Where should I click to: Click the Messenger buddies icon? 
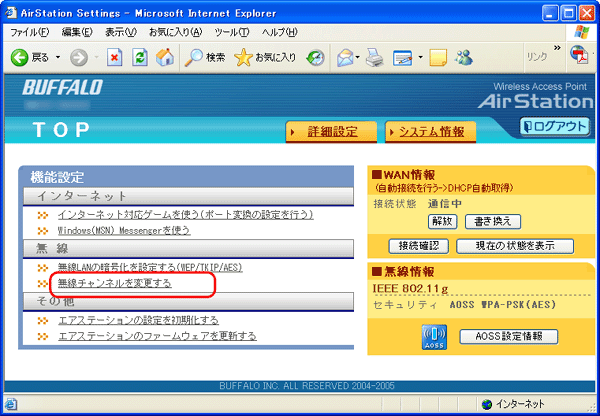coord(464,58)
